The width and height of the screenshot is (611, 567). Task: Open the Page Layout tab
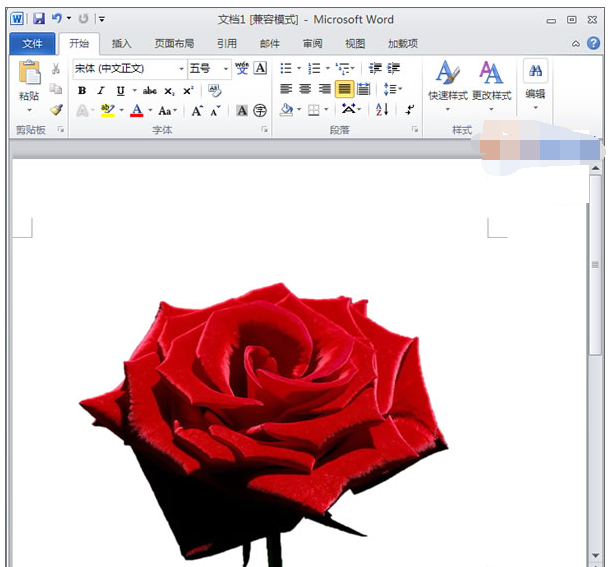click(174, 44)
